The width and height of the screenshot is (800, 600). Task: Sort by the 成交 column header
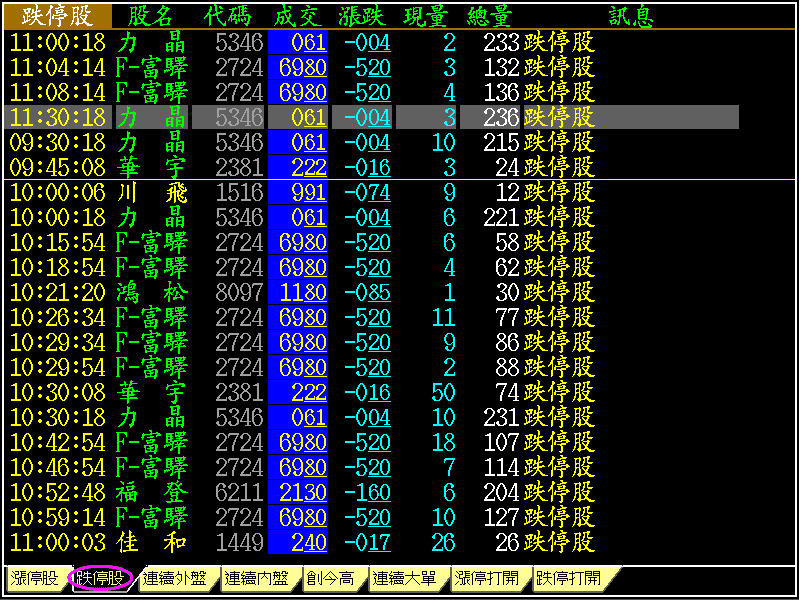point(297,16)
